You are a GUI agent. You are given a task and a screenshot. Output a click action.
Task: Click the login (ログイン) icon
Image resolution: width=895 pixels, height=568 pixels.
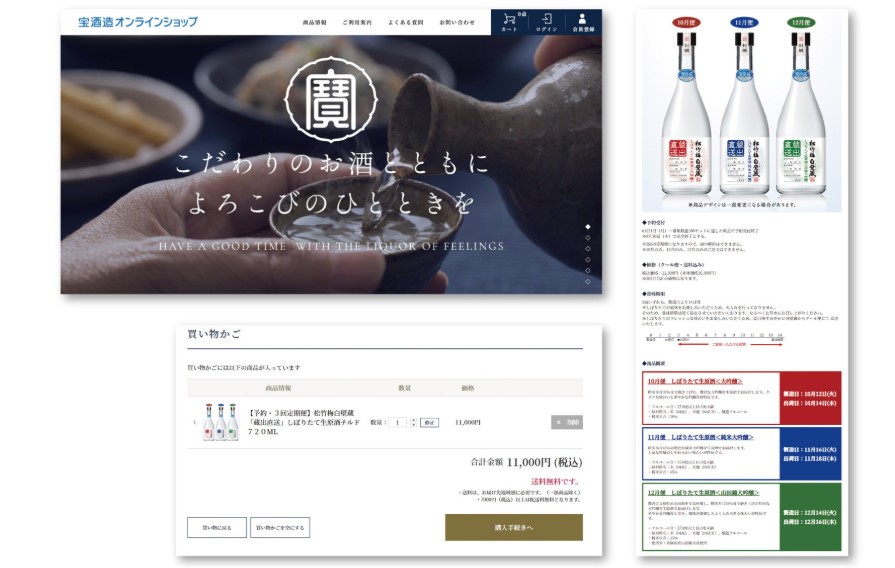pyautogui.click(x=546, y=22)
